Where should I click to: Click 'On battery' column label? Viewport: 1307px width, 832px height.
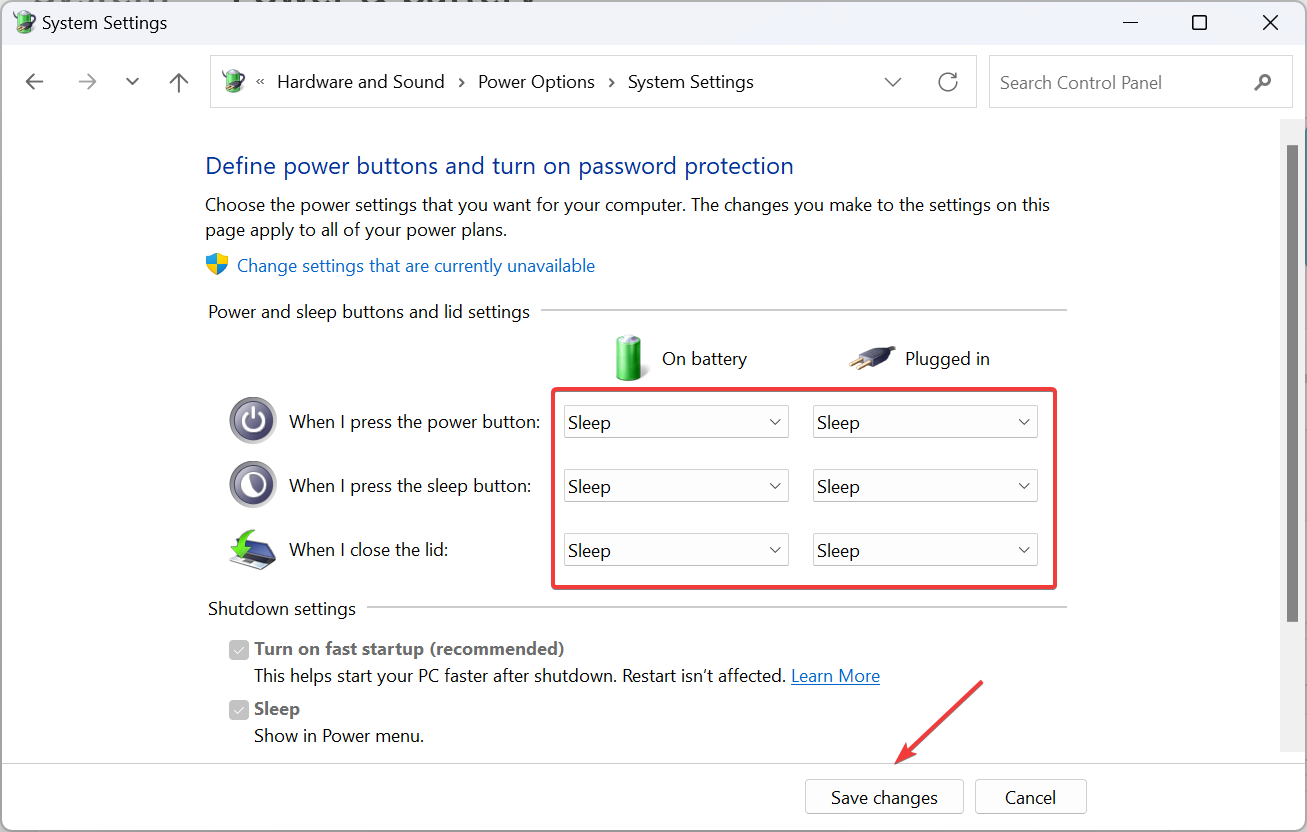[x=704, y=359]
